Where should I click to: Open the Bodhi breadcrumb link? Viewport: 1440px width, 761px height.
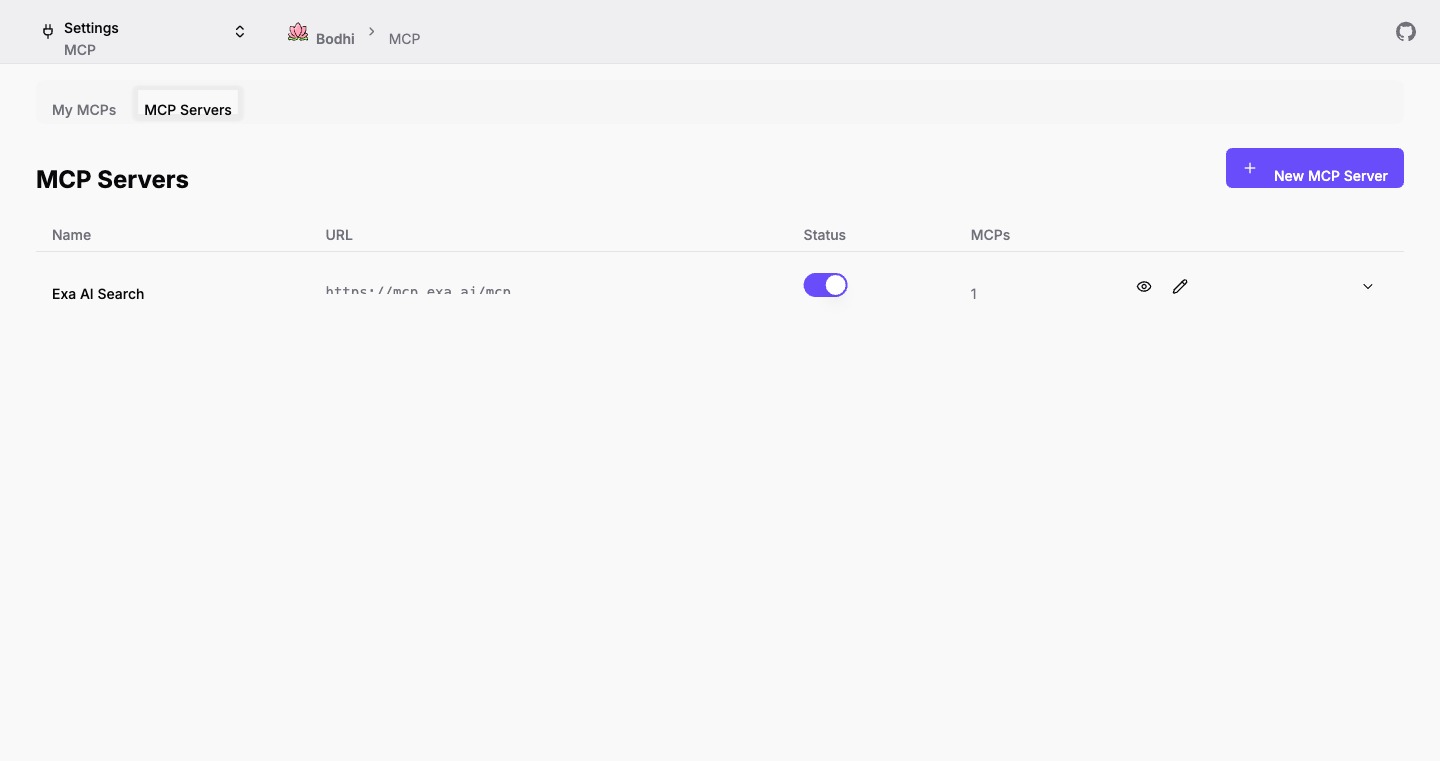point(335,39)
